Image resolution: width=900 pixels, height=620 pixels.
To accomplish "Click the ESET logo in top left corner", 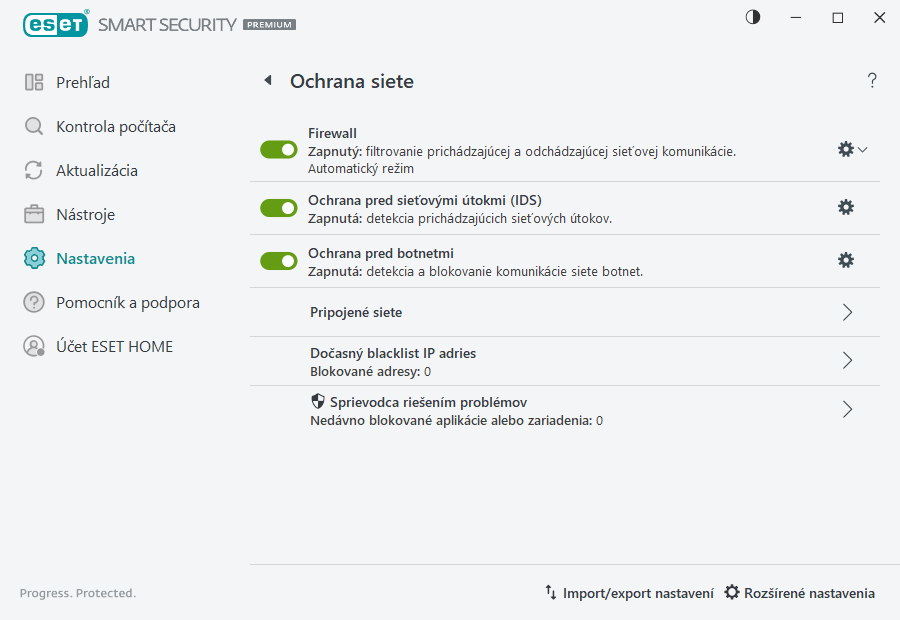I will coord(55,24).
